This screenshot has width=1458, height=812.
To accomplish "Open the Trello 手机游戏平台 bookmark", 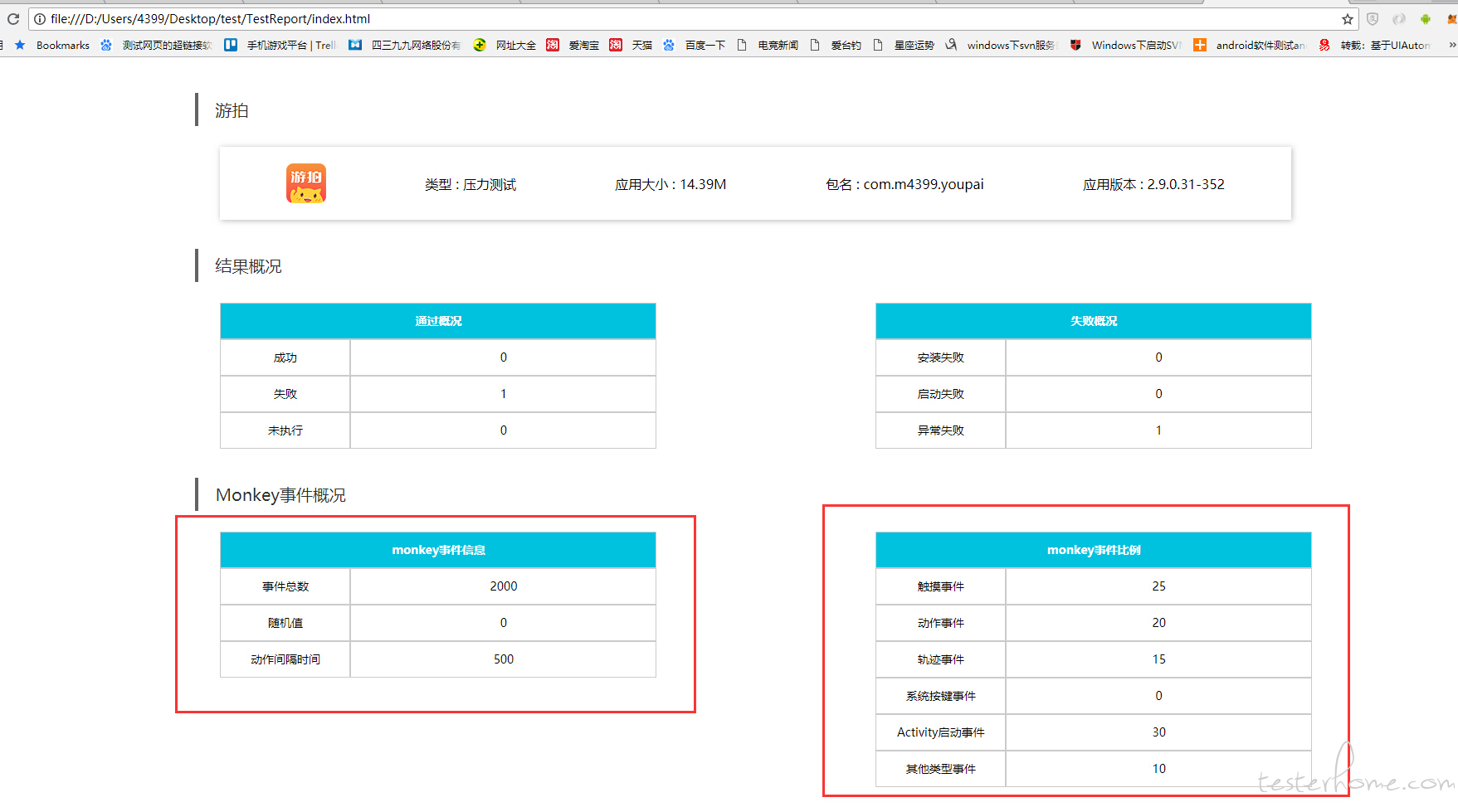I will (x=280, y=45).
